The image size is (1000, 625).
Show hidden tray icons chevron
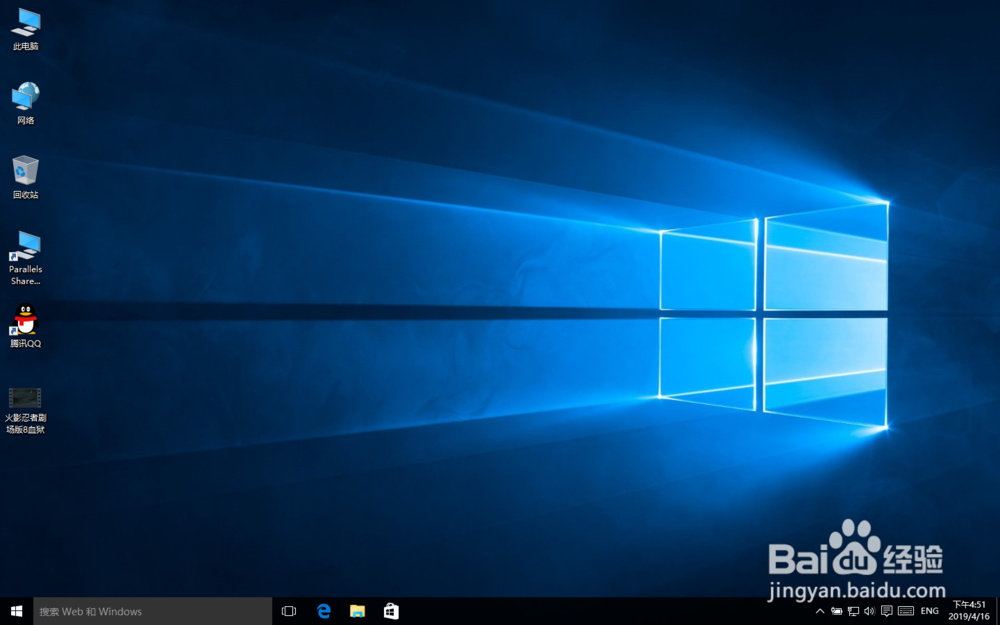pyautogui.click(x=820, y=611)
